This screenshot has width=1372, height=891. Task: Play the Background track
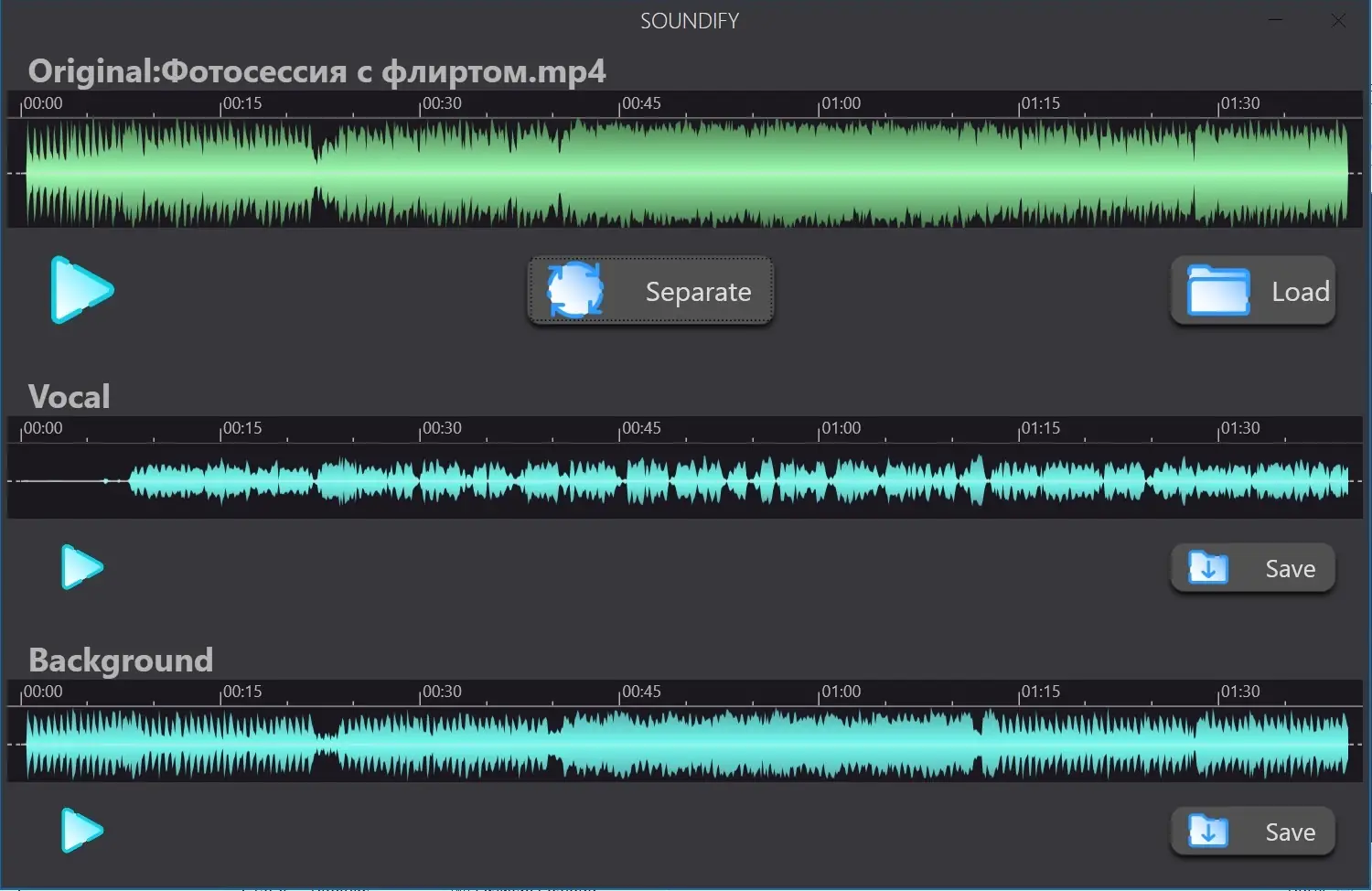(82, 831)
